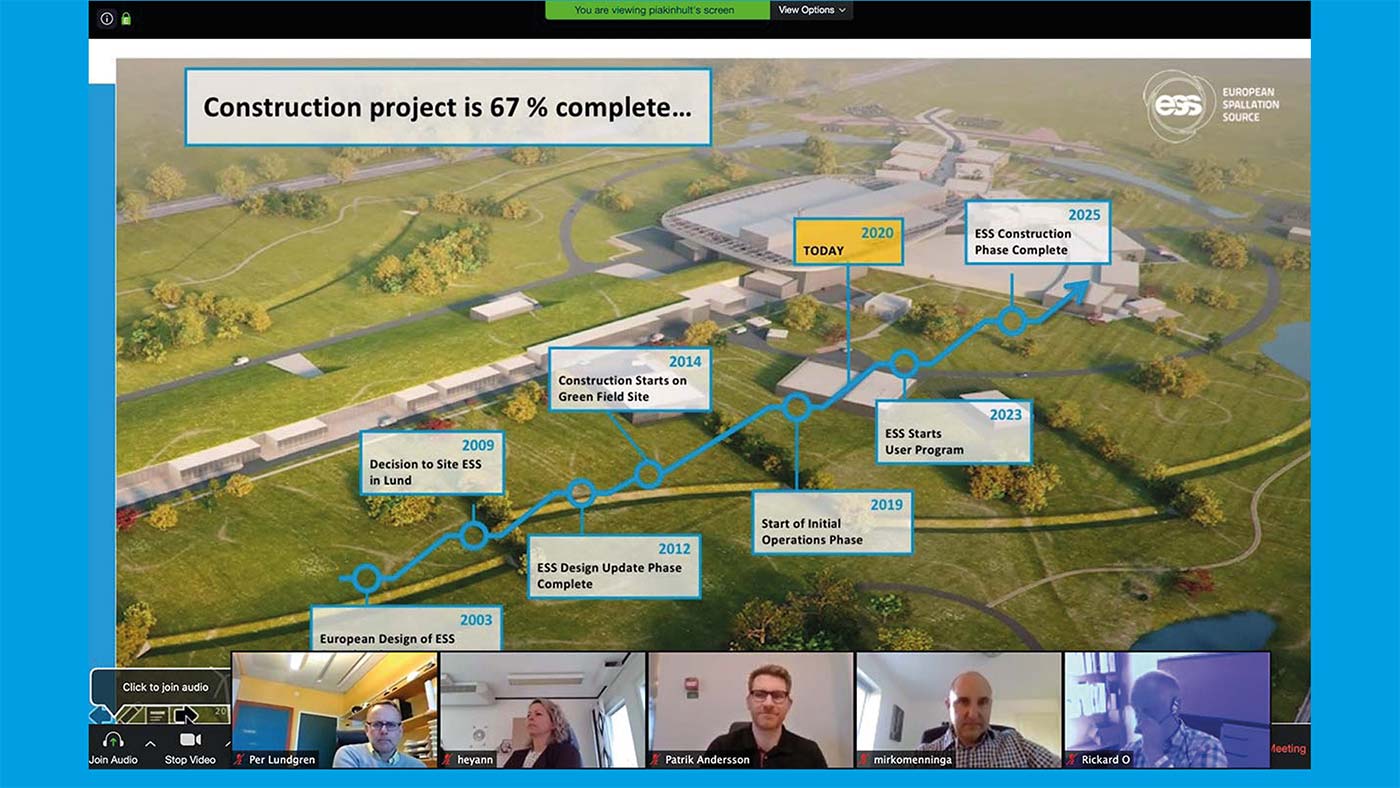This screenshot has width=1400, height=788.
Task: Open the View Options dropdown
Action: [811, 10]
